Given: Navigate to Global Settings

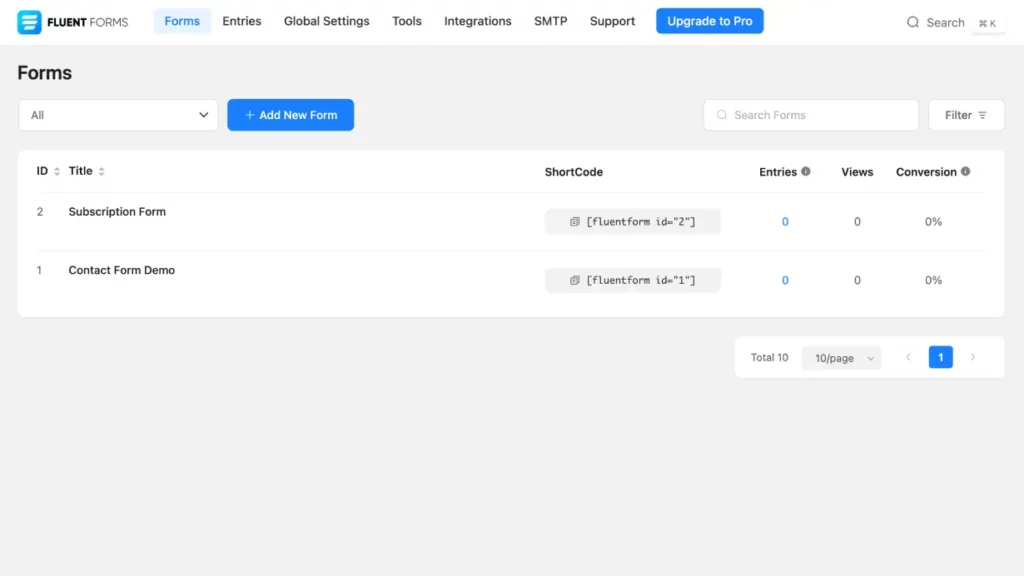Looking at the screenshot, I should [326, 21].
